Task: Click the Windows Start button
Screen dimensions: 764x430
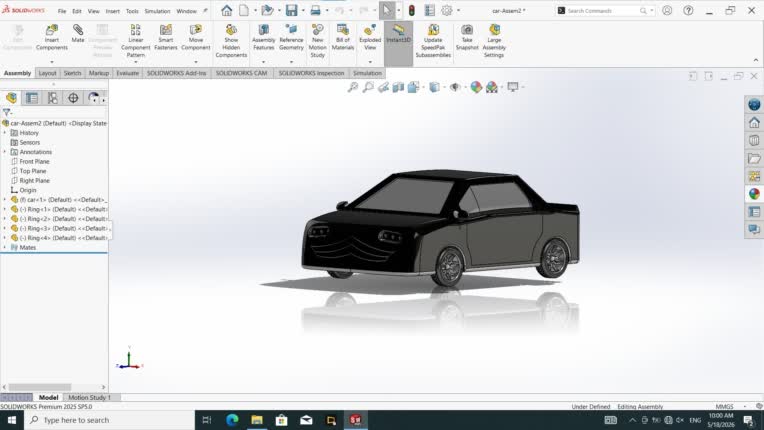Action: point(12,420)
